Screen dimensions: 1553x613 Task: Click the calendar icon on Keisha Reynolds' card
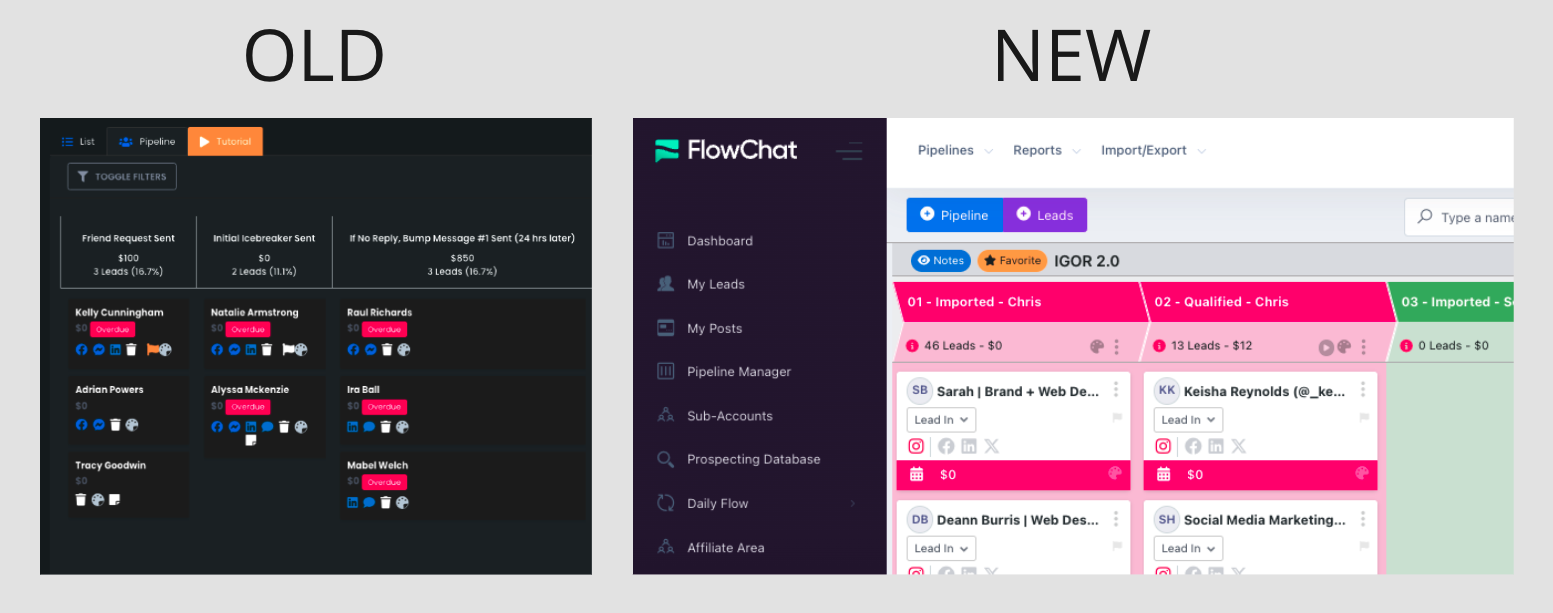1164,475
